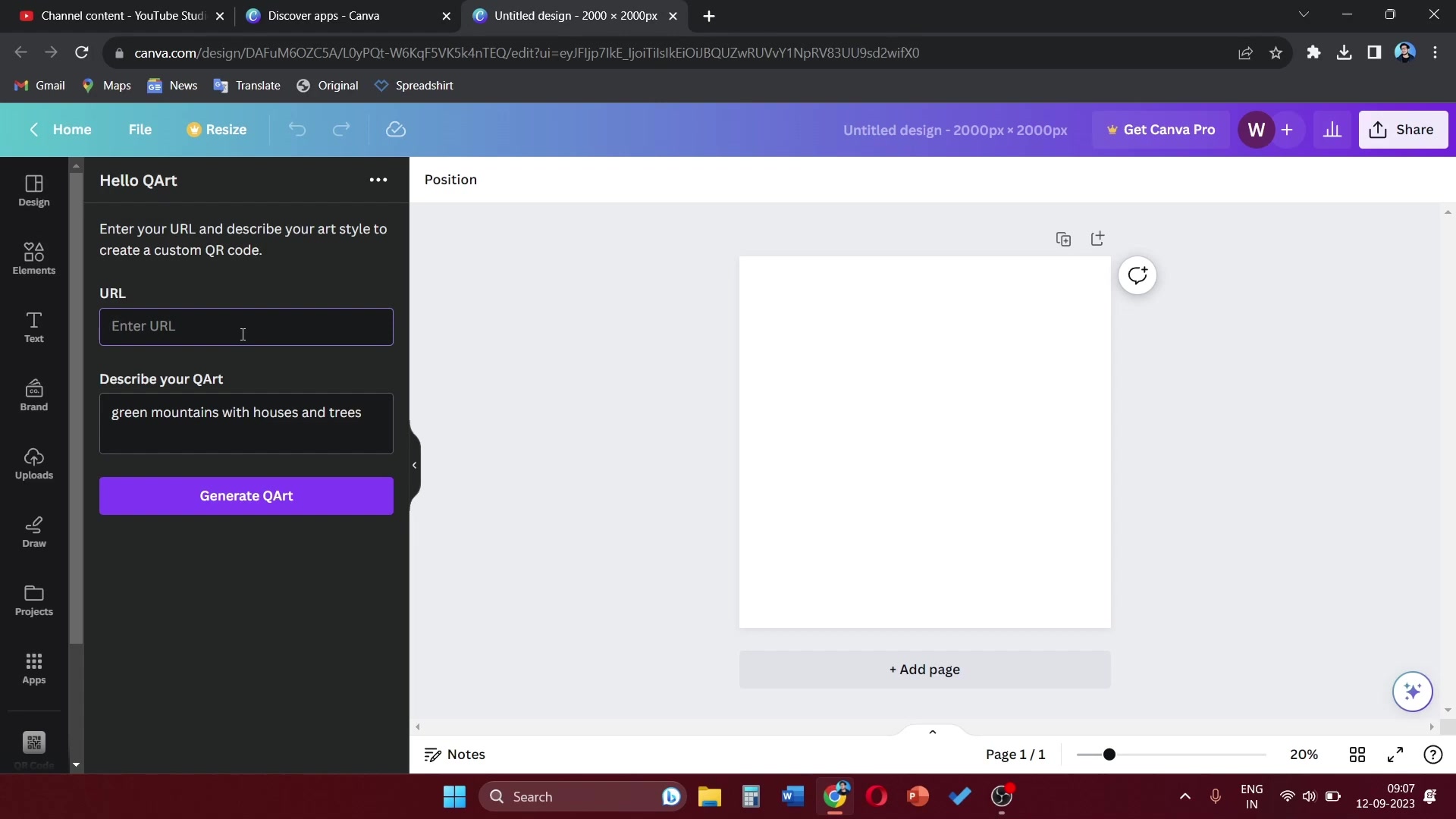Image resolution: width=1456 pixels, height=819 pixels.
Task: Duplicate the page with copy icon
Action: tap(1063, 239)
